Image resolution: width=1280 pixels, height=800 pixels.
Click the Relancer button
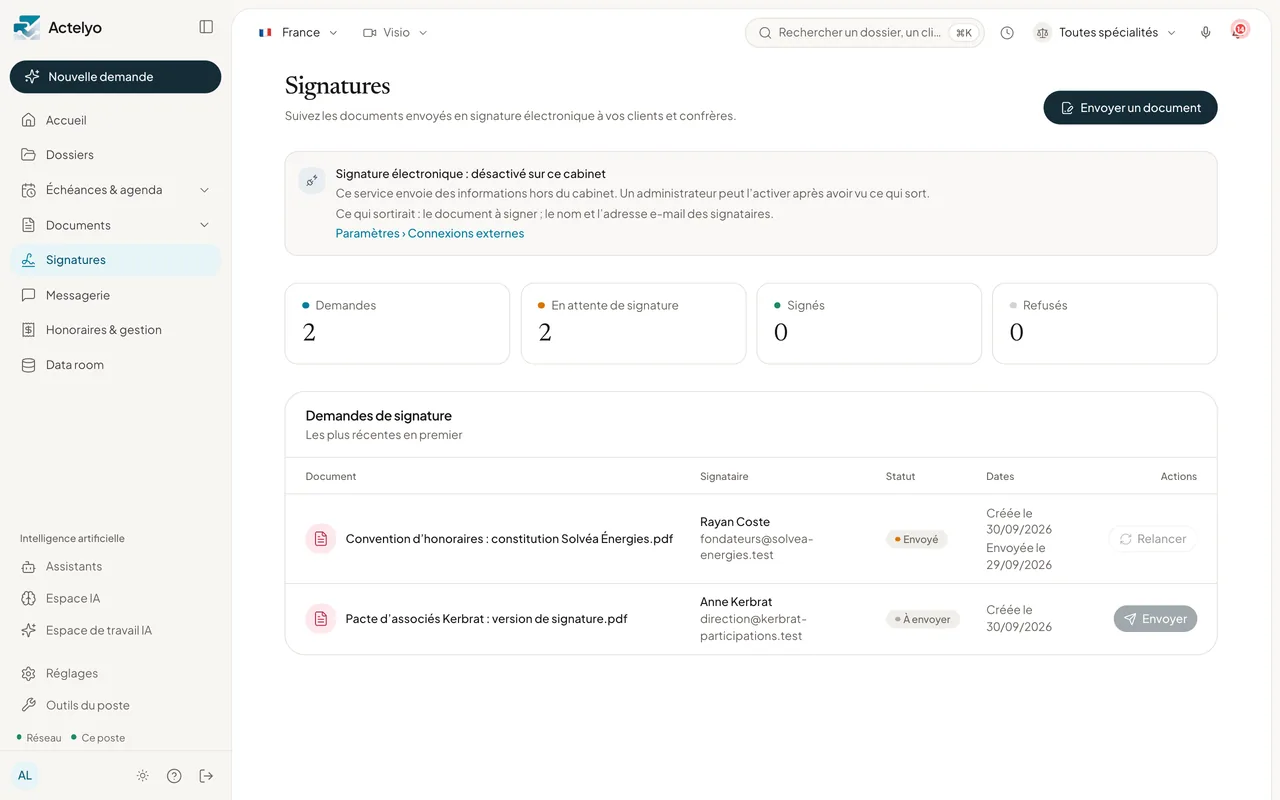coord(1153,539)
